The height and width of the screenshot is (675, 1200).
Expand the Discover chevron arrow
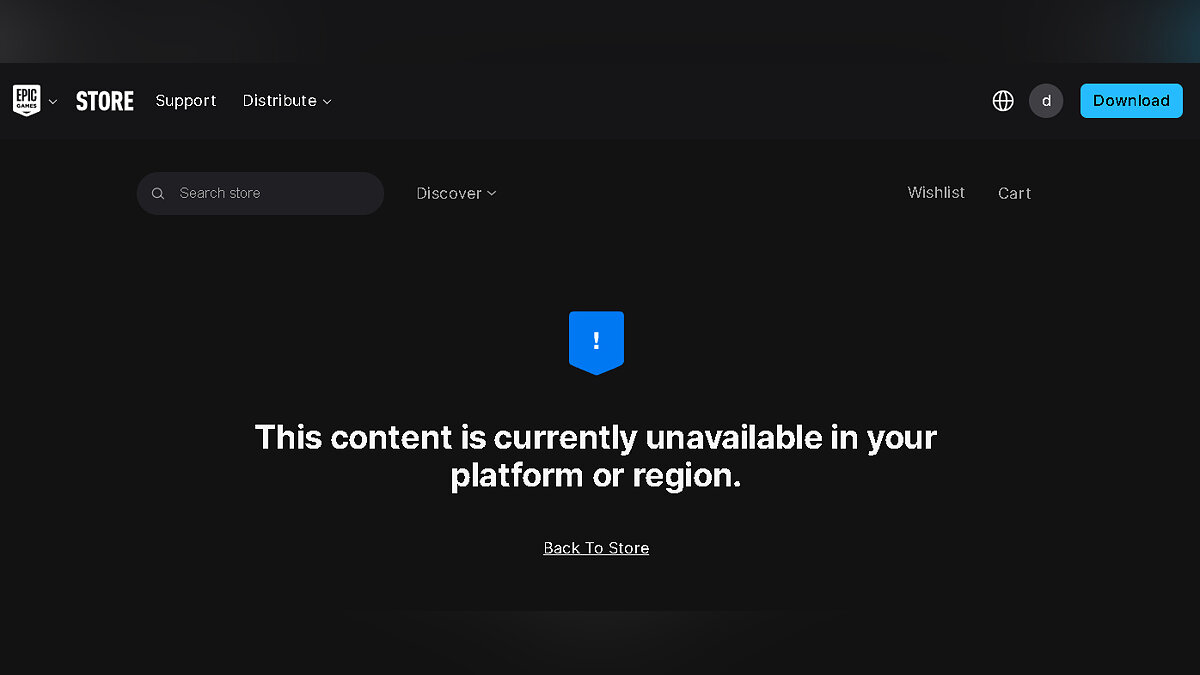coord(491,194)
